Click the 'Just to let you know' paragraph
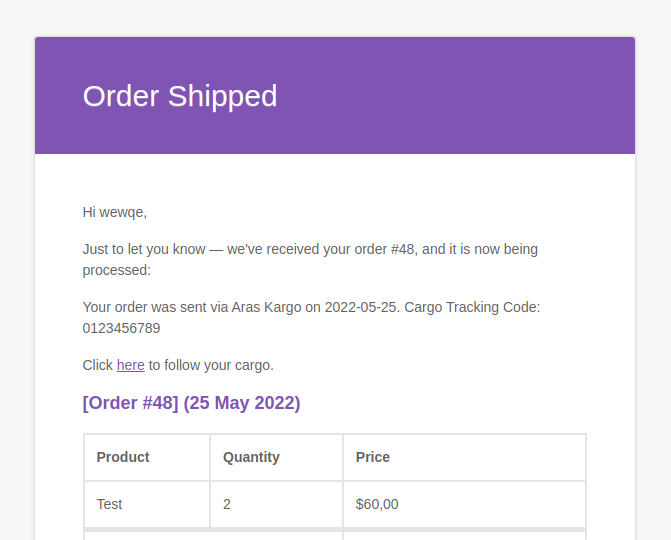Image resolution: width=671 pixels, height=540 pixels. [x=310, y=260]
